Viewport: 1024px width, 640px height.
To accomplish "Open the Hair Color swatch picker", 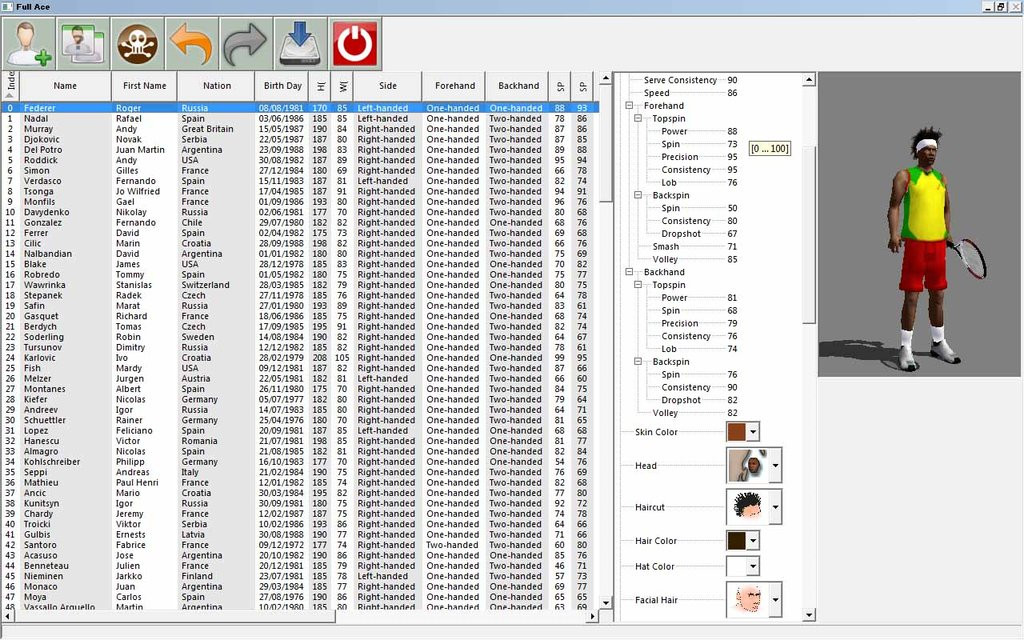I will click(752, 541).
